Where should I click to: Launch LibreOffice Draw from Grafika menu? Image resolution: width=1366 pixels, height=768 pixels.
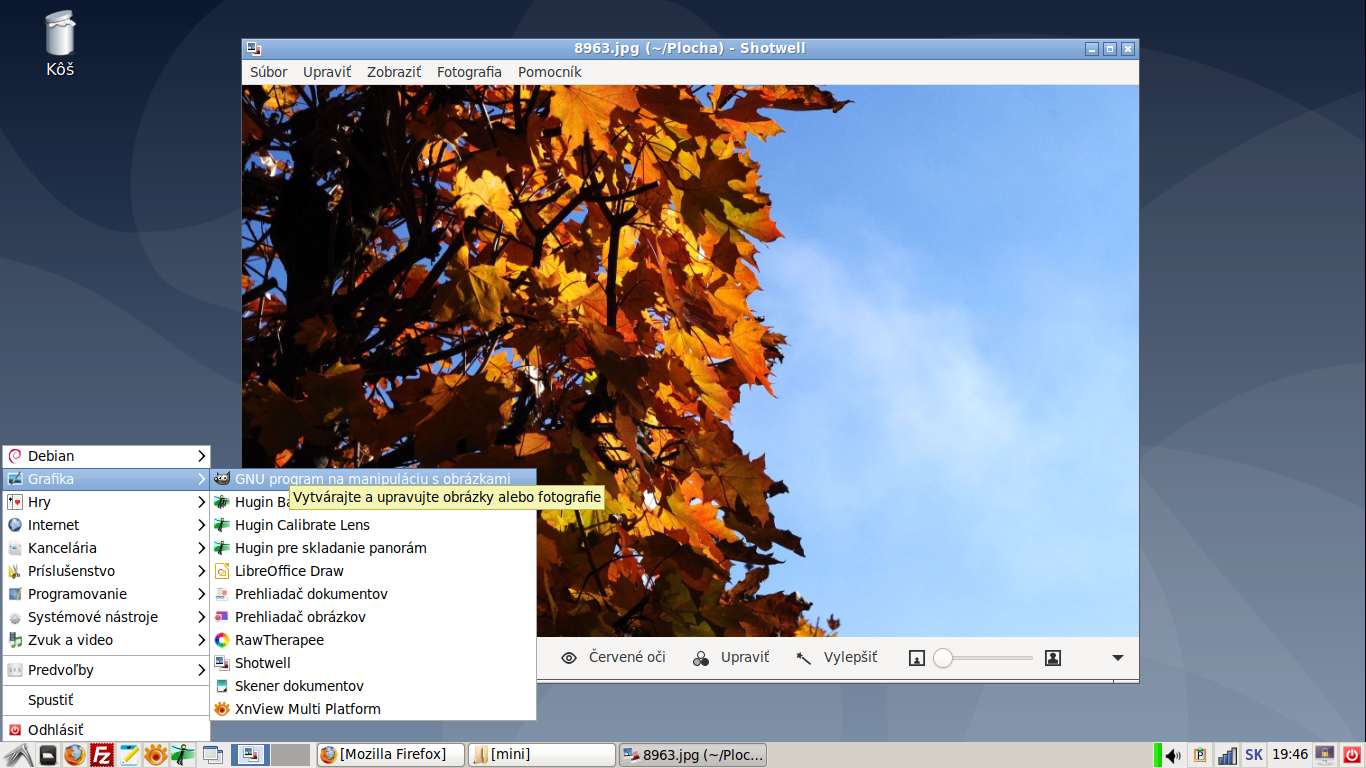coord(373,571)
